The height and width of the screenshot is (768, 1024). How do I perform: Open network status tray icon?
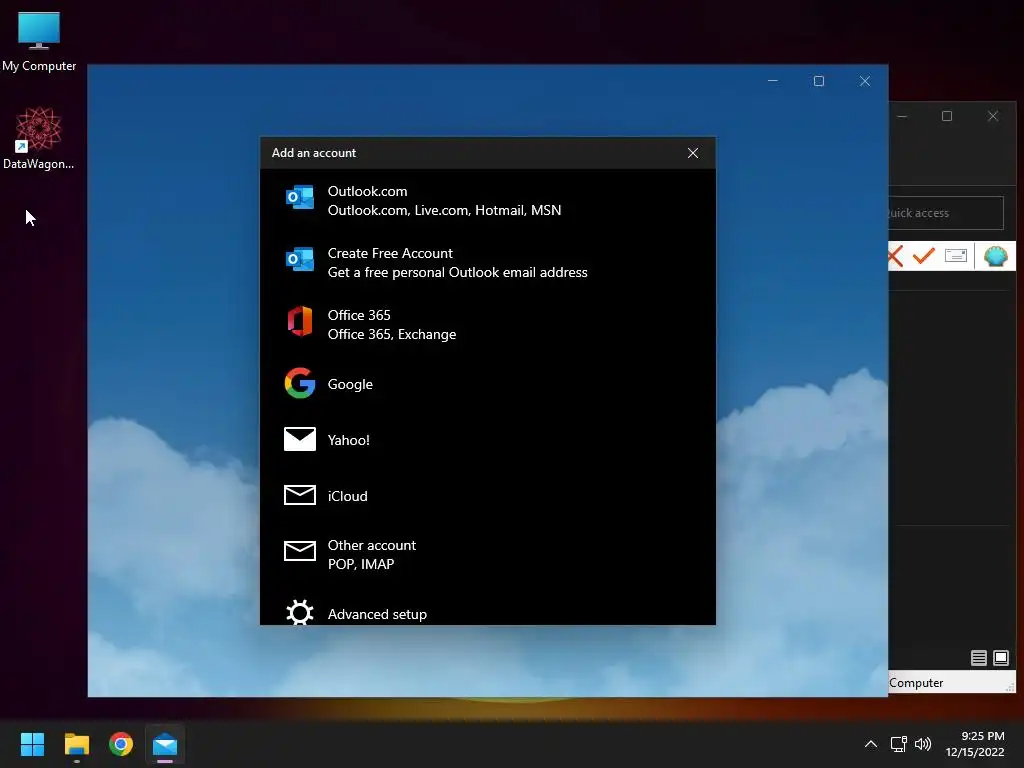pyautogui.click(x=899, y=744)
